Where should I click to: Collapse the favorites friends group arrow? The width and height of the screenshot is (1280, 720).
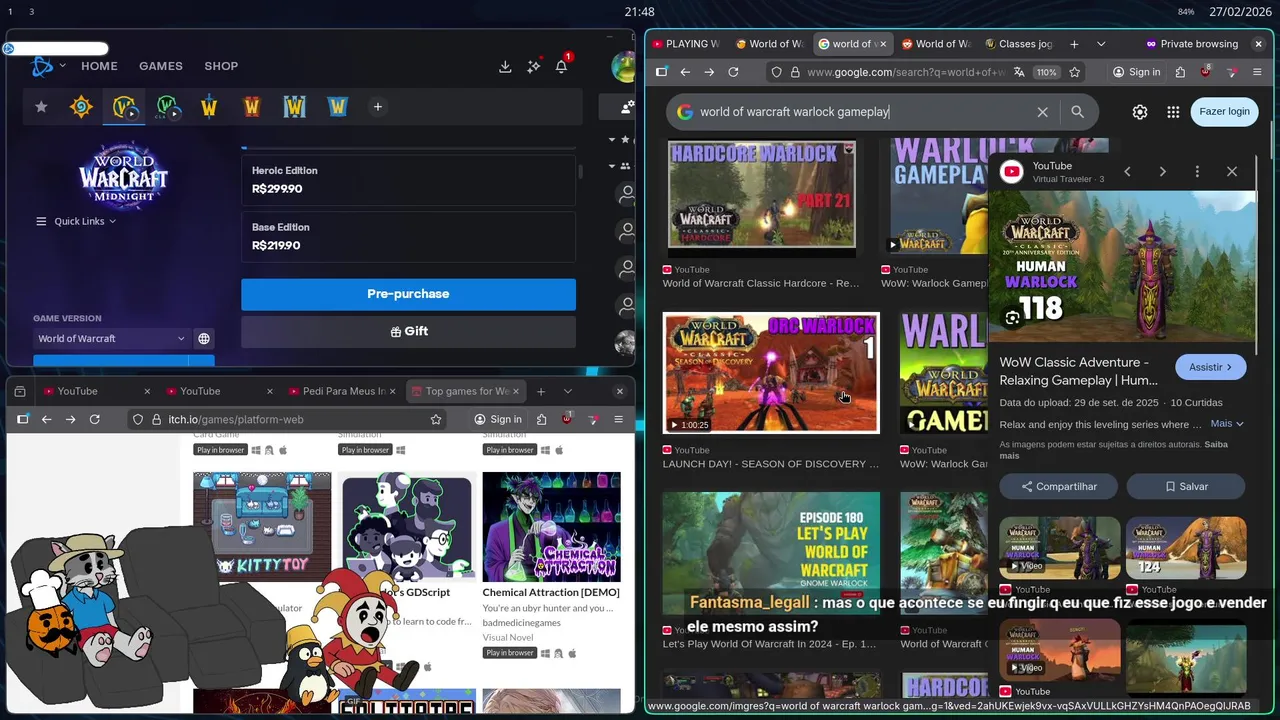coord(612,139)
